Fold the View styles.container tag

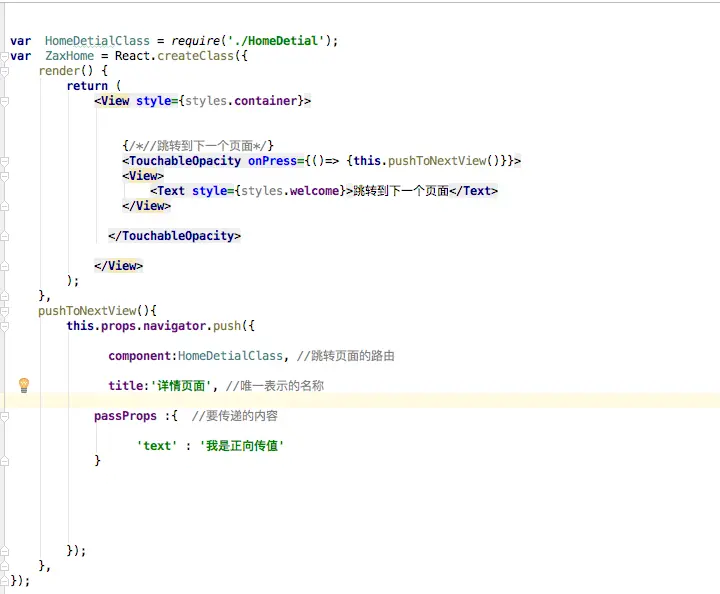(x=4, y=101)
